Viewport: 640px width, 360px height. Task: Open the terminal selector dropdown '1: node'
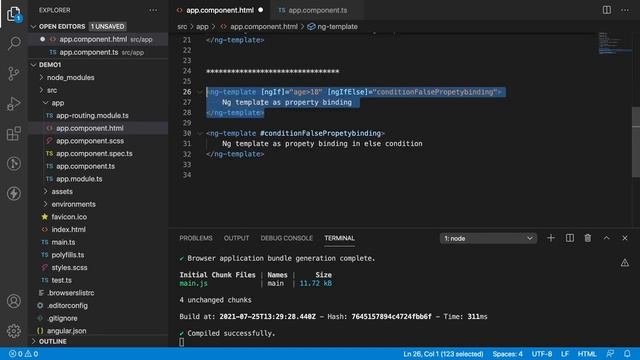(488, 238)
